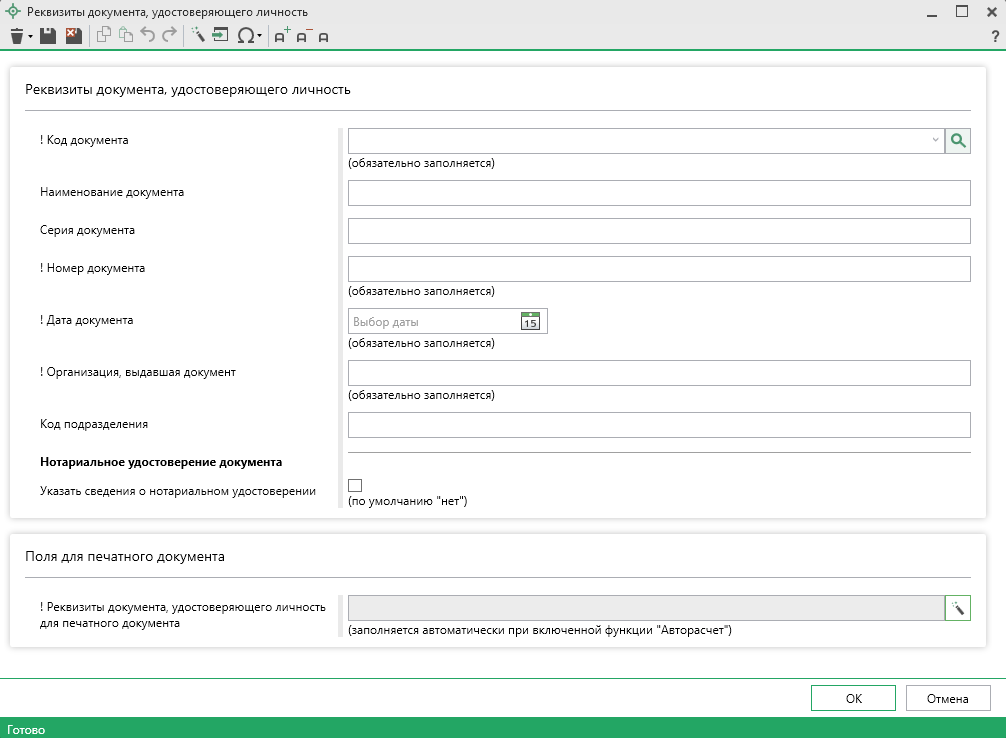
Task: Open the Omega special symbols menu
Action: [x=246, y=36]
